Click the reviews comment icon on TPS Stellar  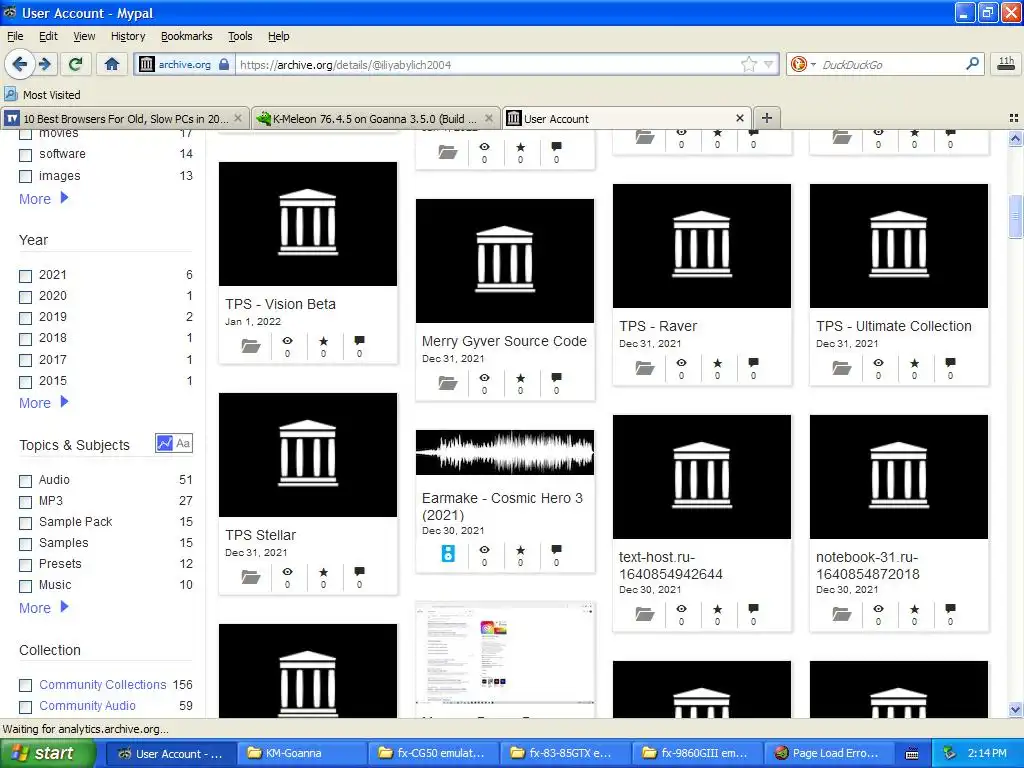(359, 572)
